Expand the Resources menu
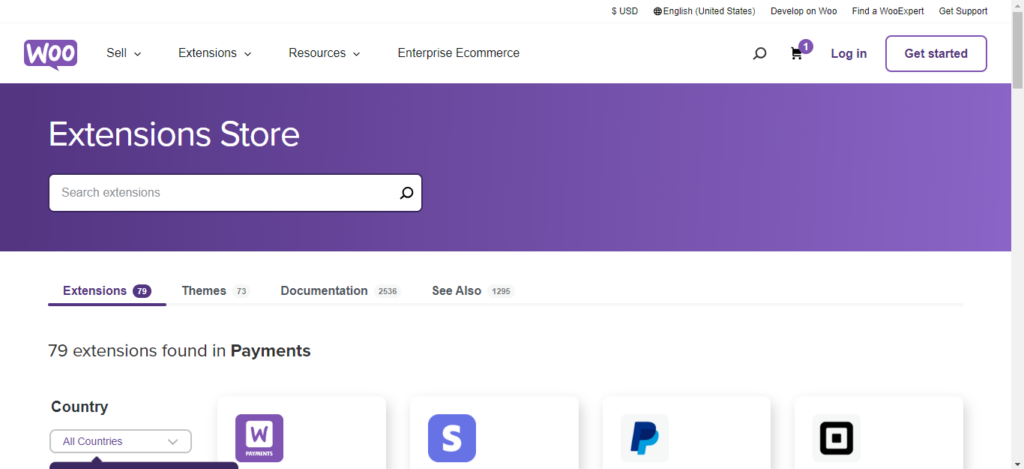 click(x=325, y=54)
